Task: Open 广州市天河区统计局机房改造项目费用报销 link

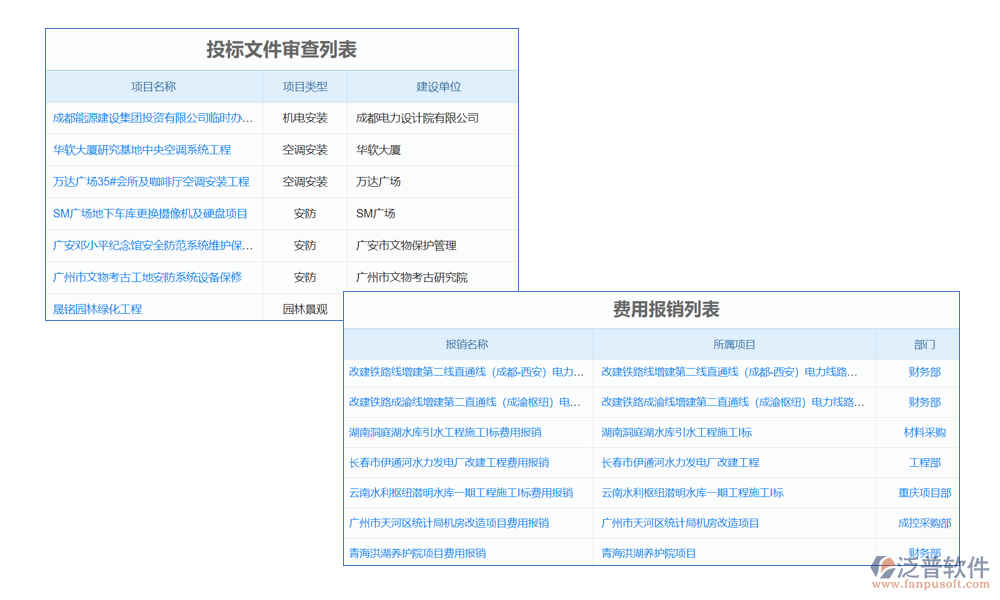Action: coord(449,523)
